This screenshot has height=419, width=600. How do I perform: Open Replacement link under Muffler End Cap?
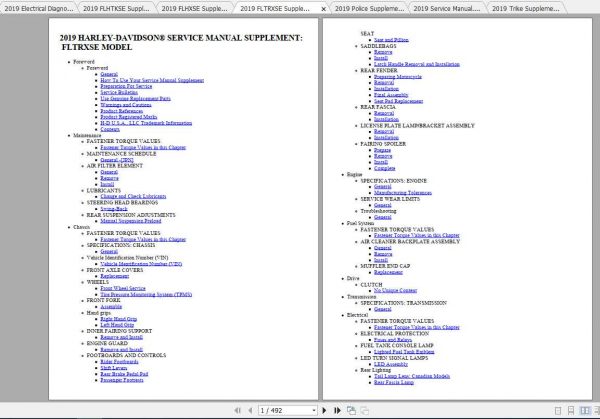coord(388,272)
